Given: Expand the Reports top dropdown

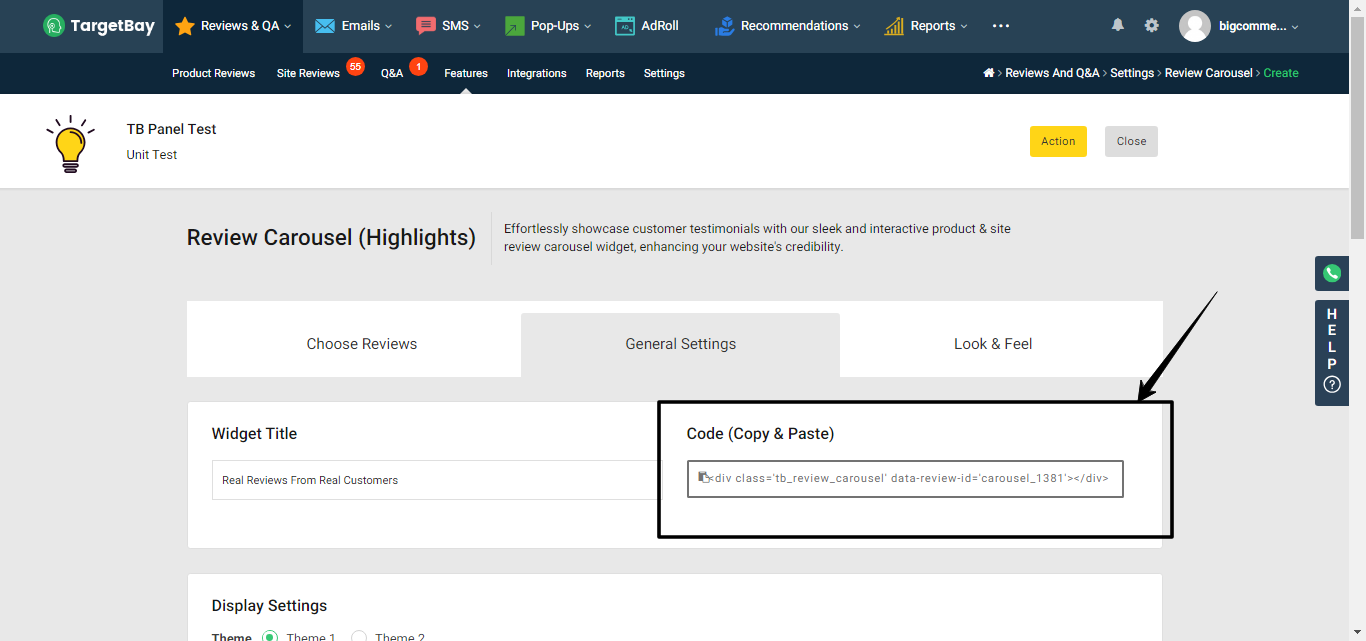Looking at the screenshot, I should [964, 27].
